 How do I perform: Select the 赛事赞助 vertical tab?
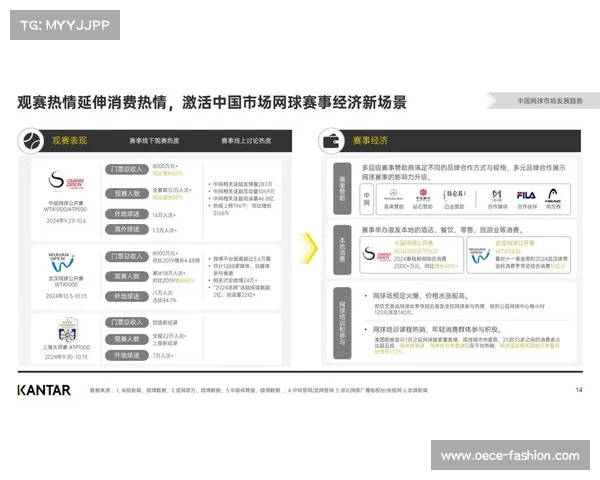click(342, 188)
